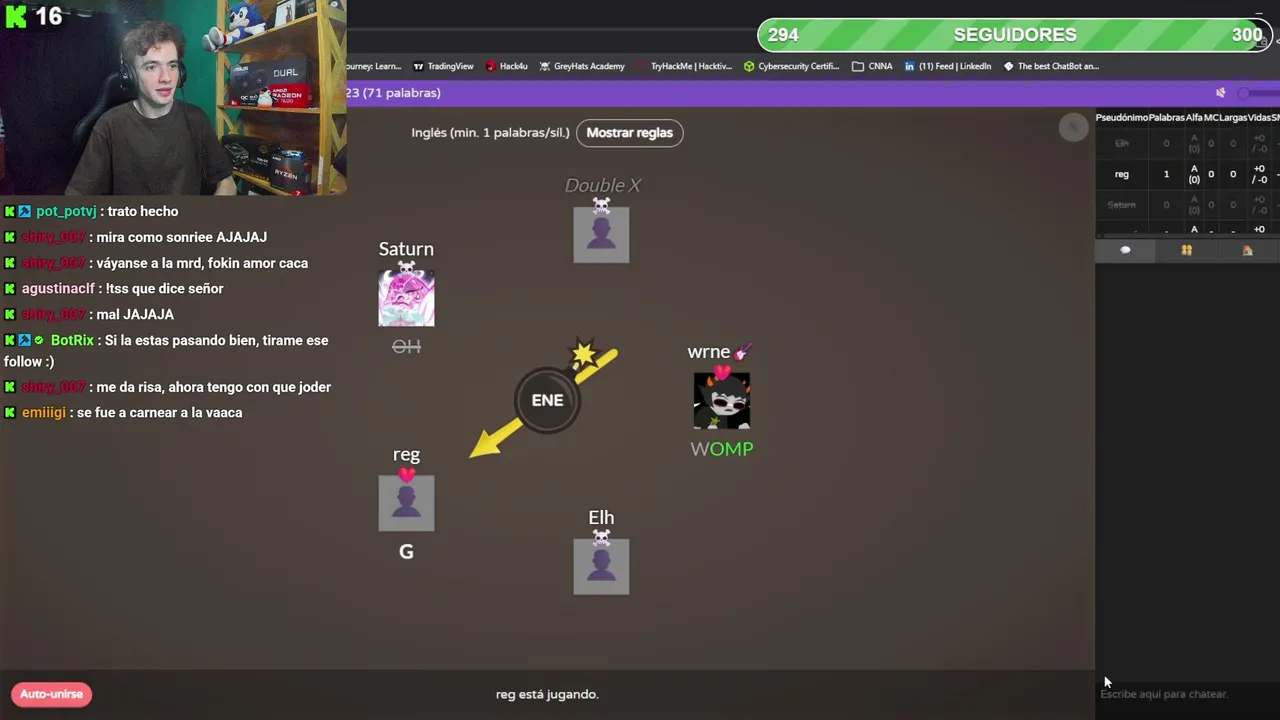This screenshot has width=1280, height=720.
Task: Mute the game sound icon
Action: pos(1220,93)
